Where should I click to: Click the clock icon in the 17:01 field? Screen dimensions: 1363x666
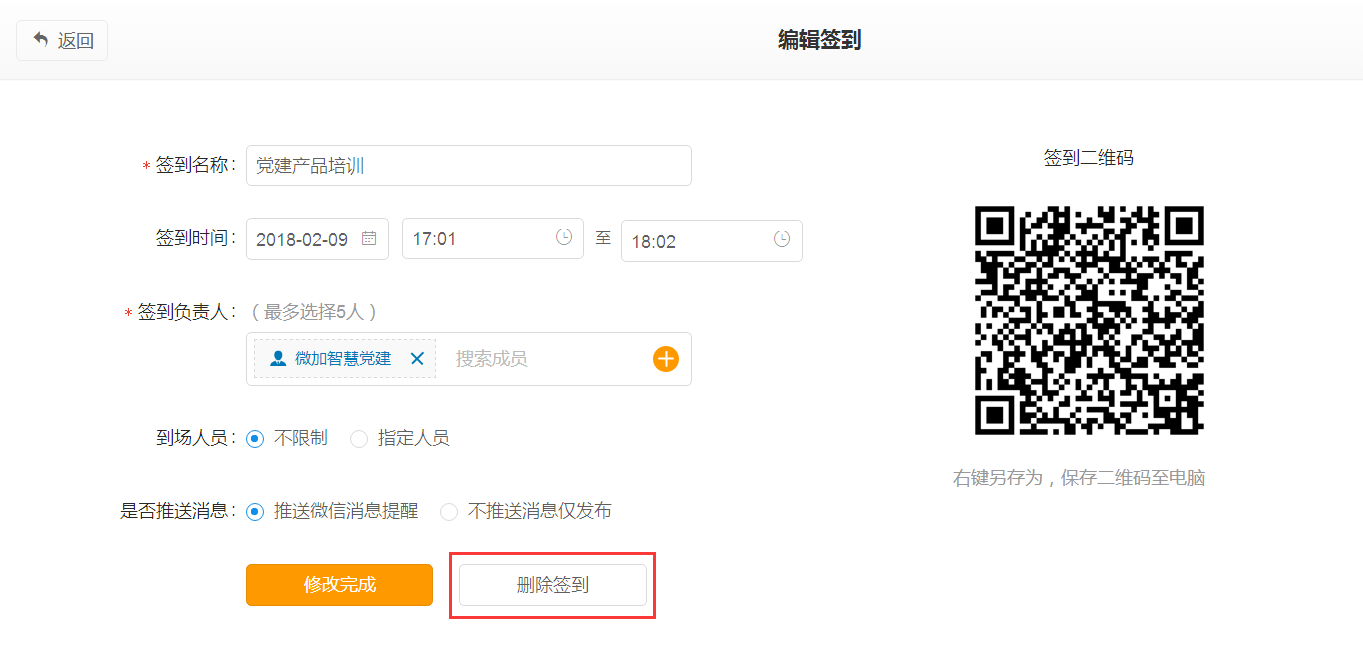[564, 237]
